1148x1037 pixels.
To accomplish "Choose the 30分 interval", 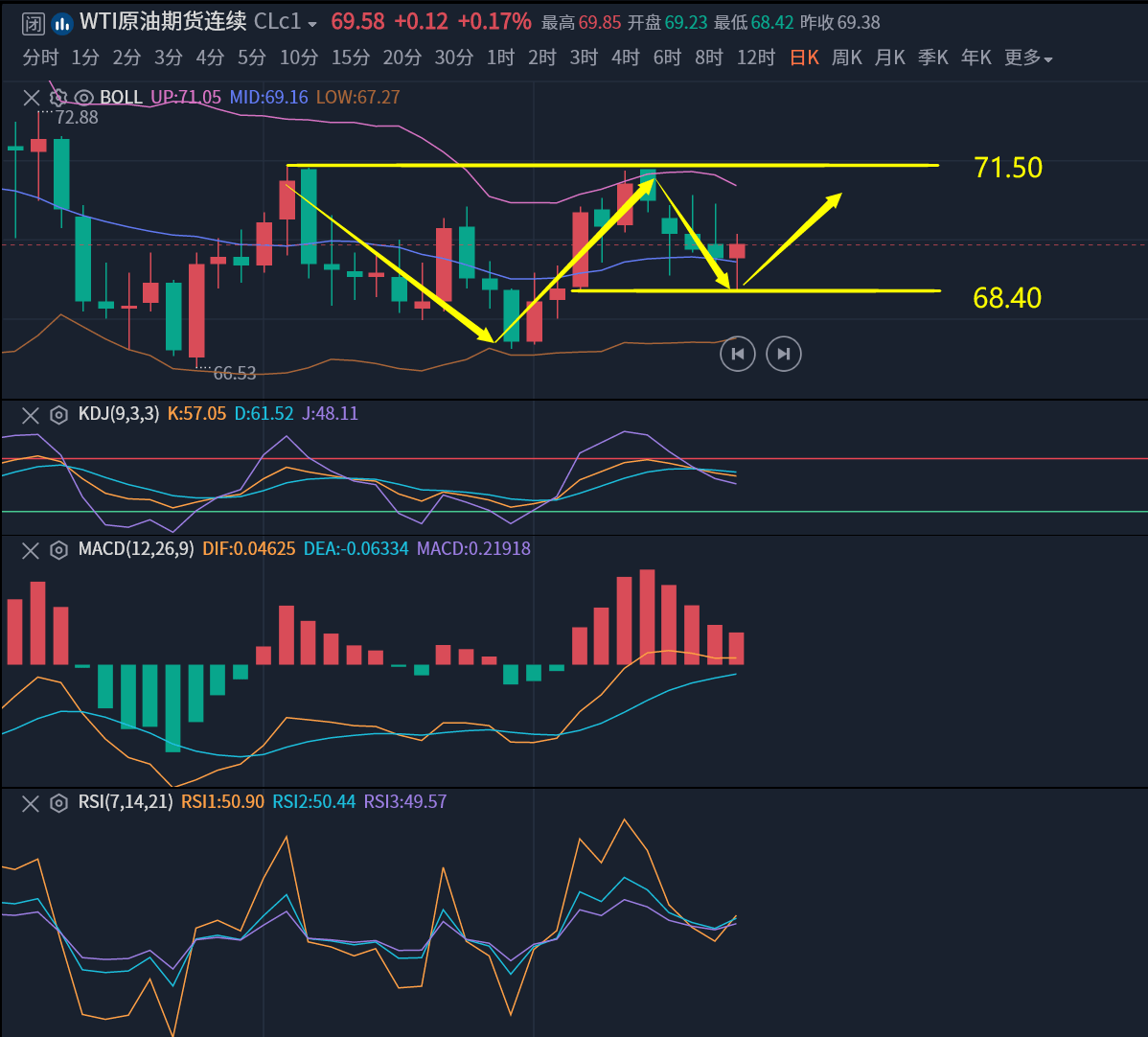I will pyautogui.click(x=453, y=58).
